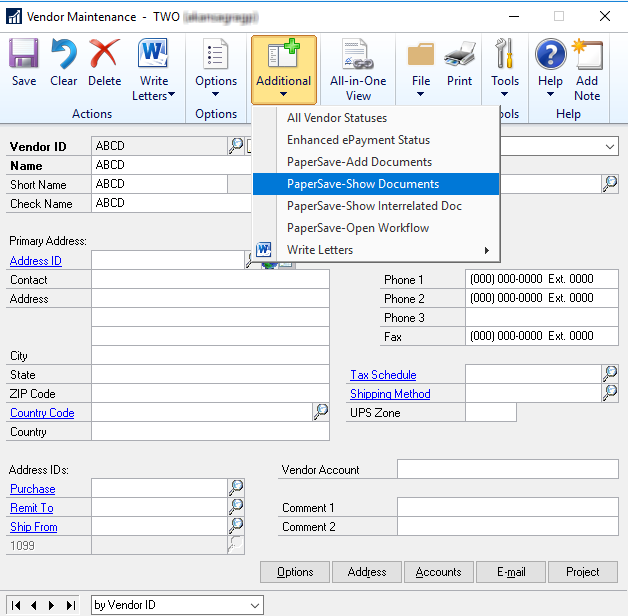Expand the Write Letters ribbon dropdown
Viewport: 628px width, 616px height.
(171, 96)
